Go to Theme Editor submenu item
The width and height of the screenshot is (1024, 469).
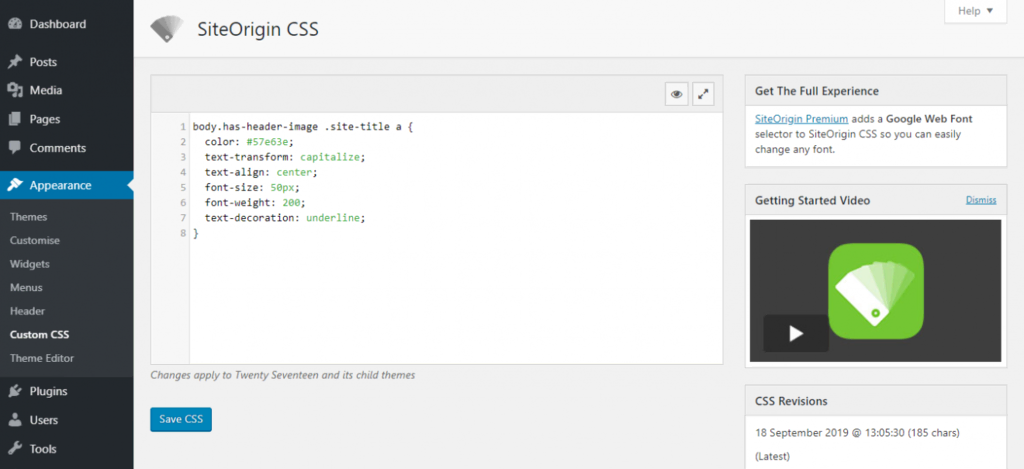42,358
